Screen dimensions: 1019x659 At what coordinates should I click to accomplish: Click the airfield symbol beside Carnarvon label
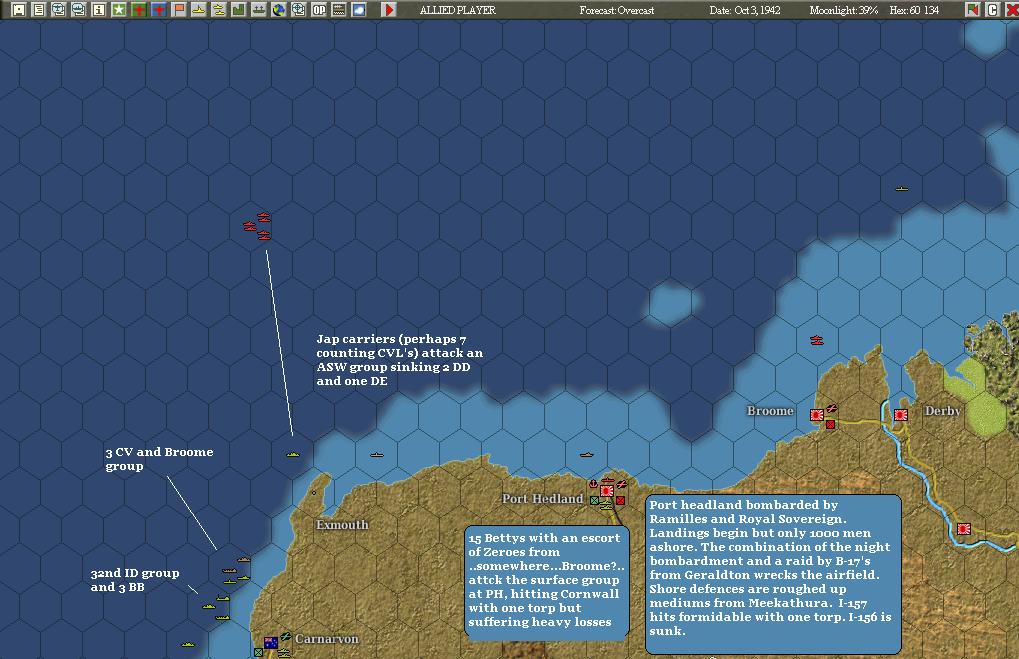point(285,636)
